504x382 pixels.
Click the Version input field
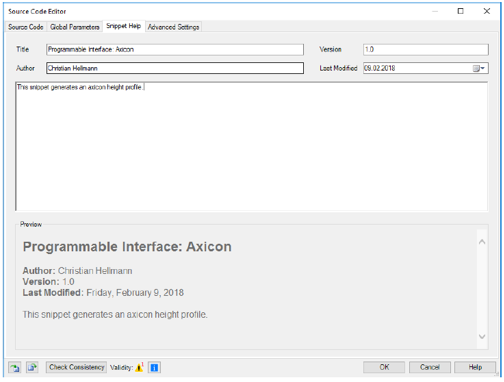tap(426, 50)
